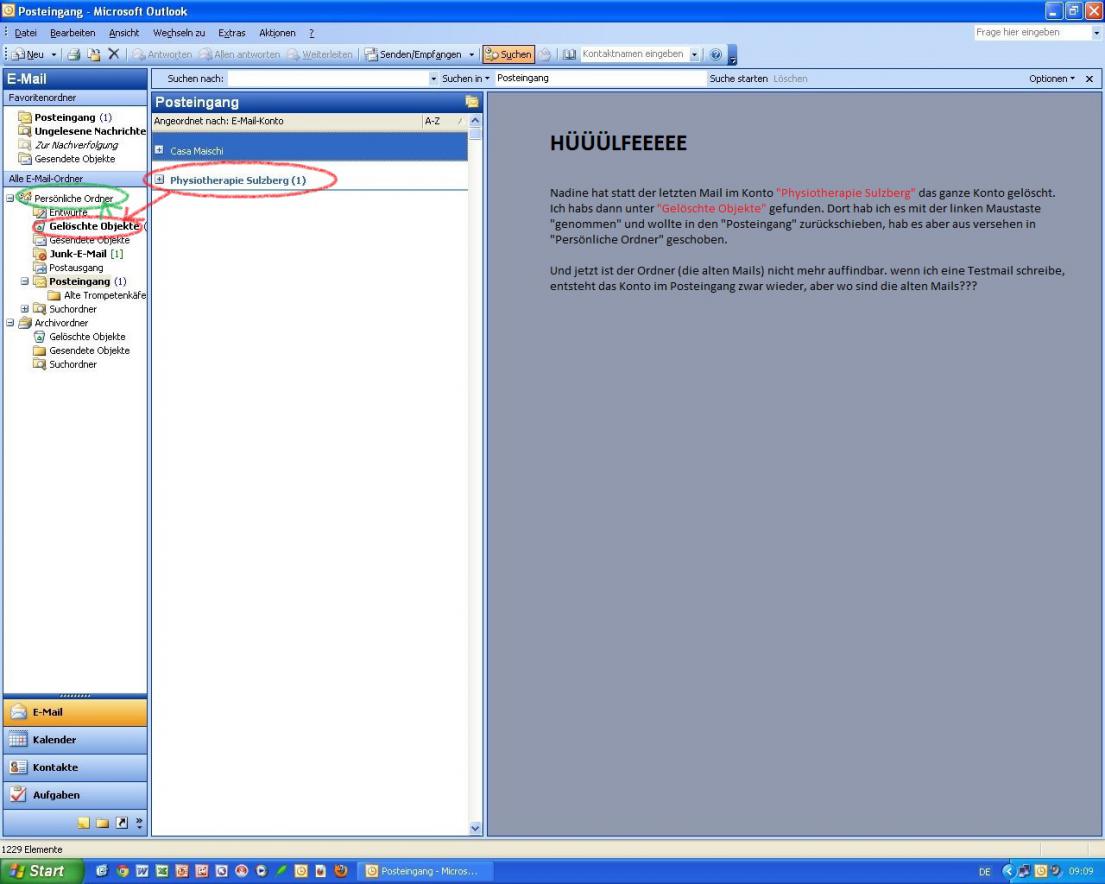Expand the Suchordner under Persönliche Ordner
The height and width of the screenshot is (884, 1105).
[25, 309]
